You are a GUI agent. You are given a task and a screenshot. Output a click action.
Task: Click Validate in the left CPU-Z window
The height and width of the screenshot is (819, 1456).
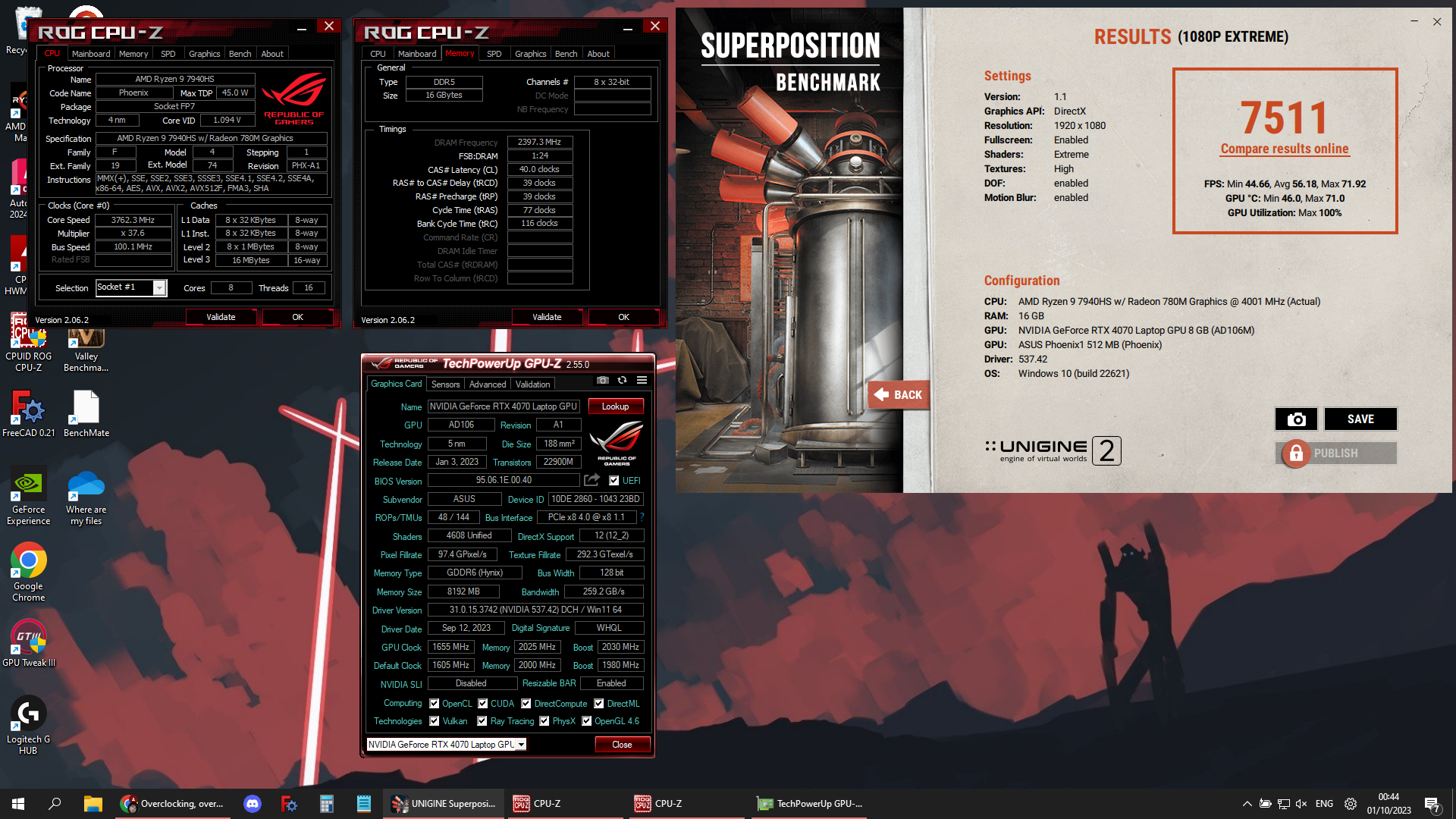click(221, 317)
